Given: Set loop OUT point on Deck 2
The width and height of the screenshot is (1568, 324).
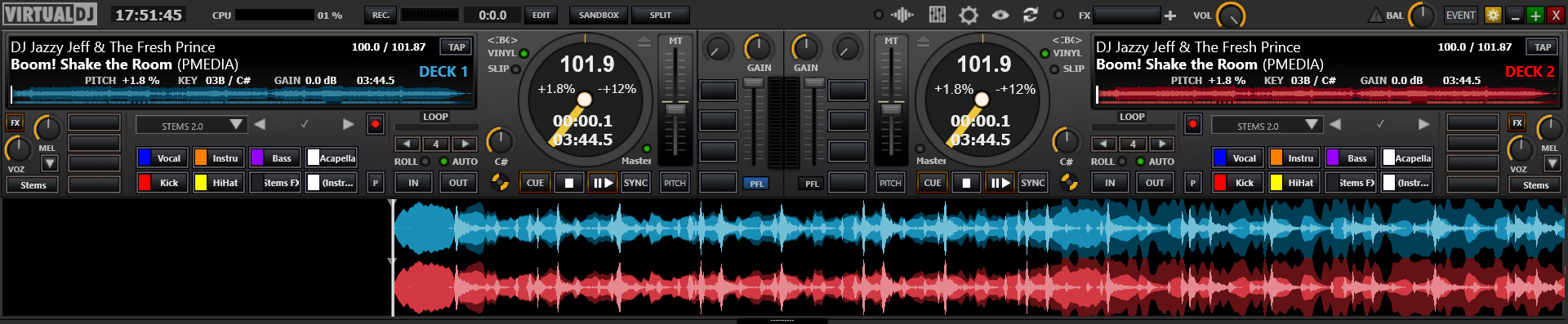Looking at the screenshot, I should [x=1155, y=183].
